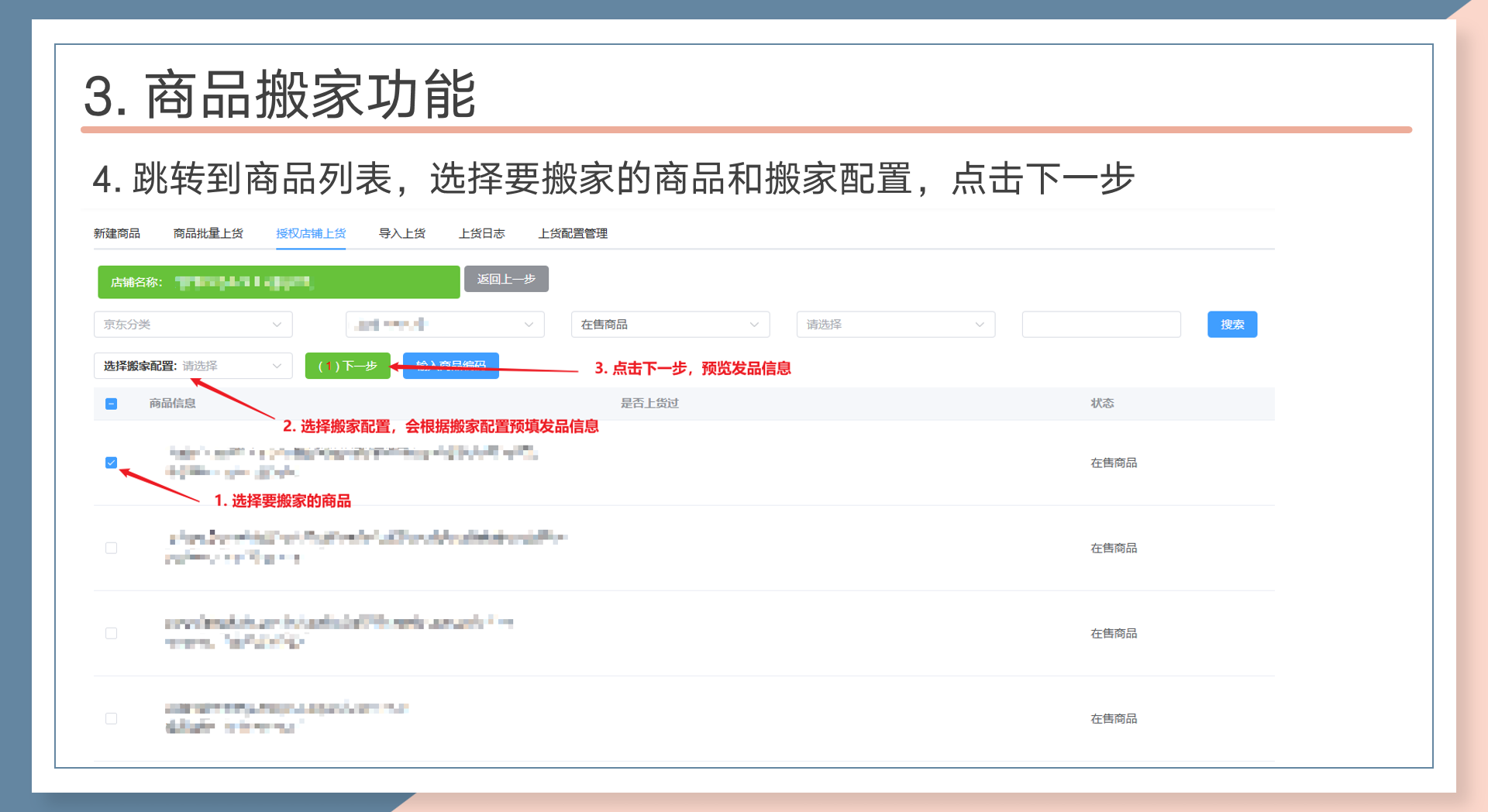Viewport: 1488px width, 812px height.
Task: Click the 返回上一步 button
Action: click(x=506, y=279)
